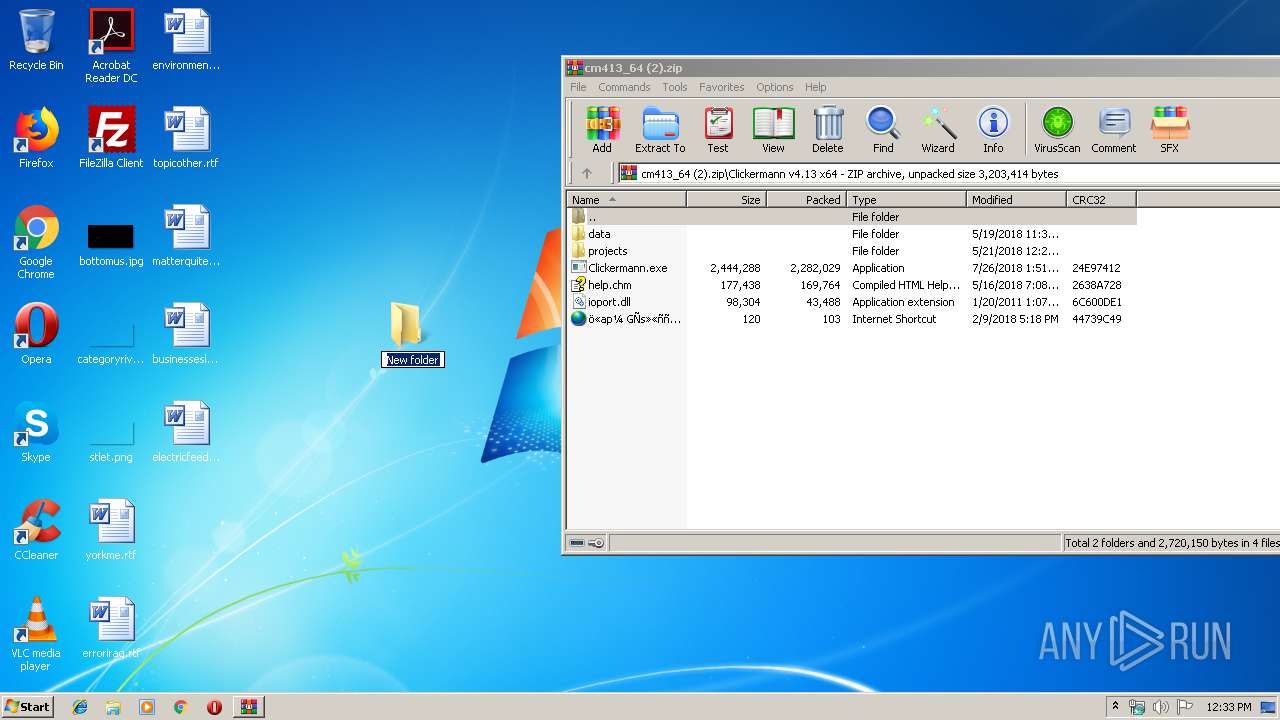Select the Skype desktop shortcut
This screenshot has height=720, width=1280.
pyautogui.click(x=36, y=432)
